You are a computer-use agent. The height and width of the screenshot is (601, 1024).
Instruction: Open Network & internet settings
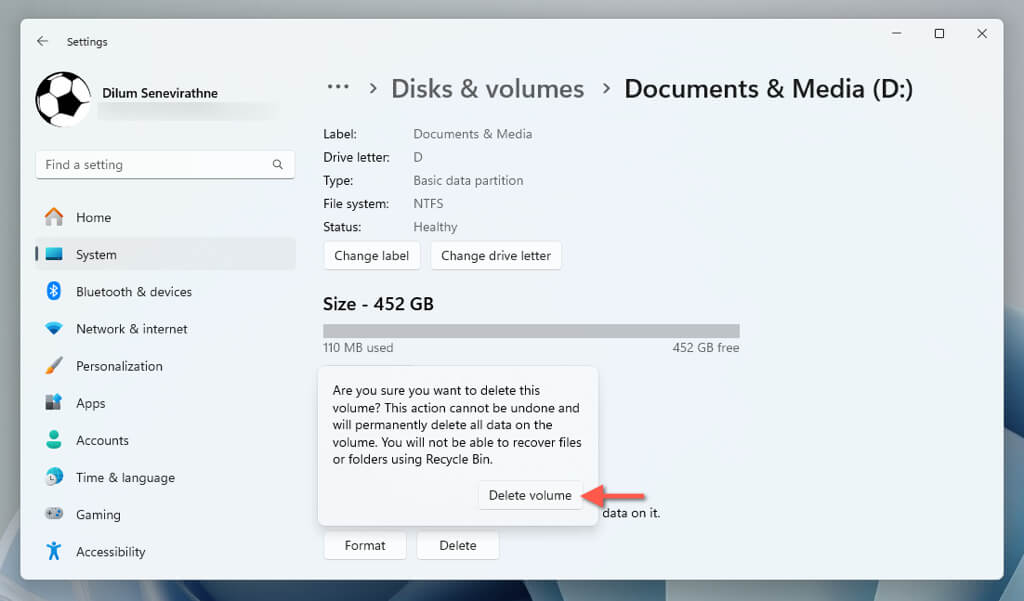(x=131, y=329)
